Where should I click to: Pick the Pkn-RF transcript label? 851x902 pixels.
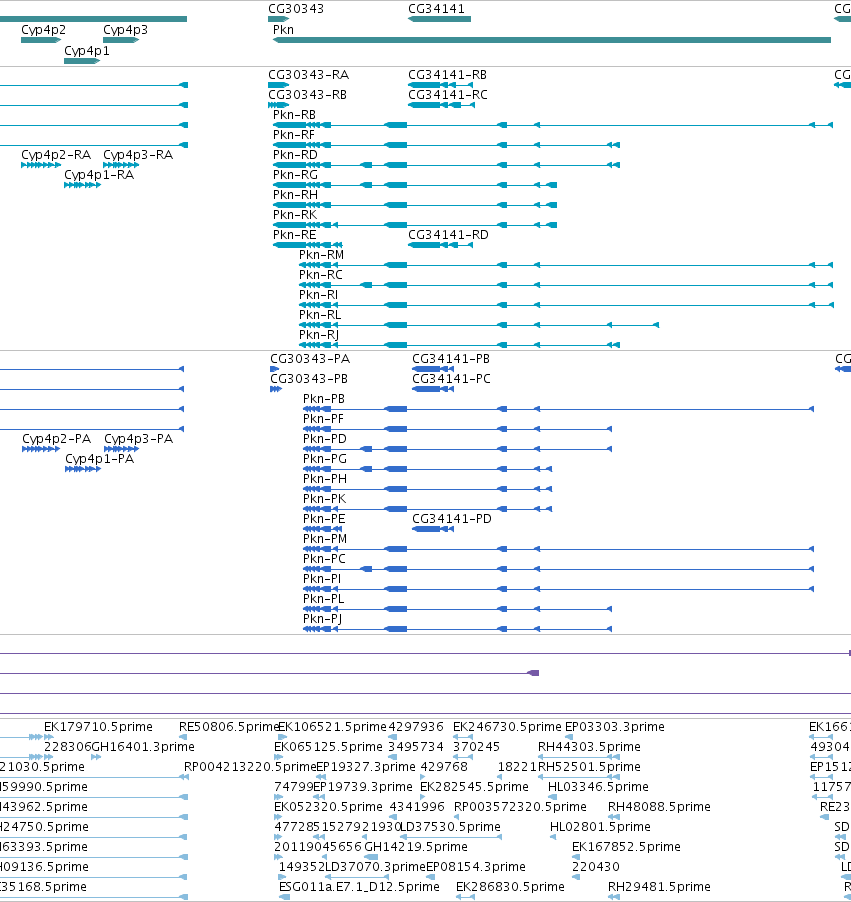coord(293,135)
